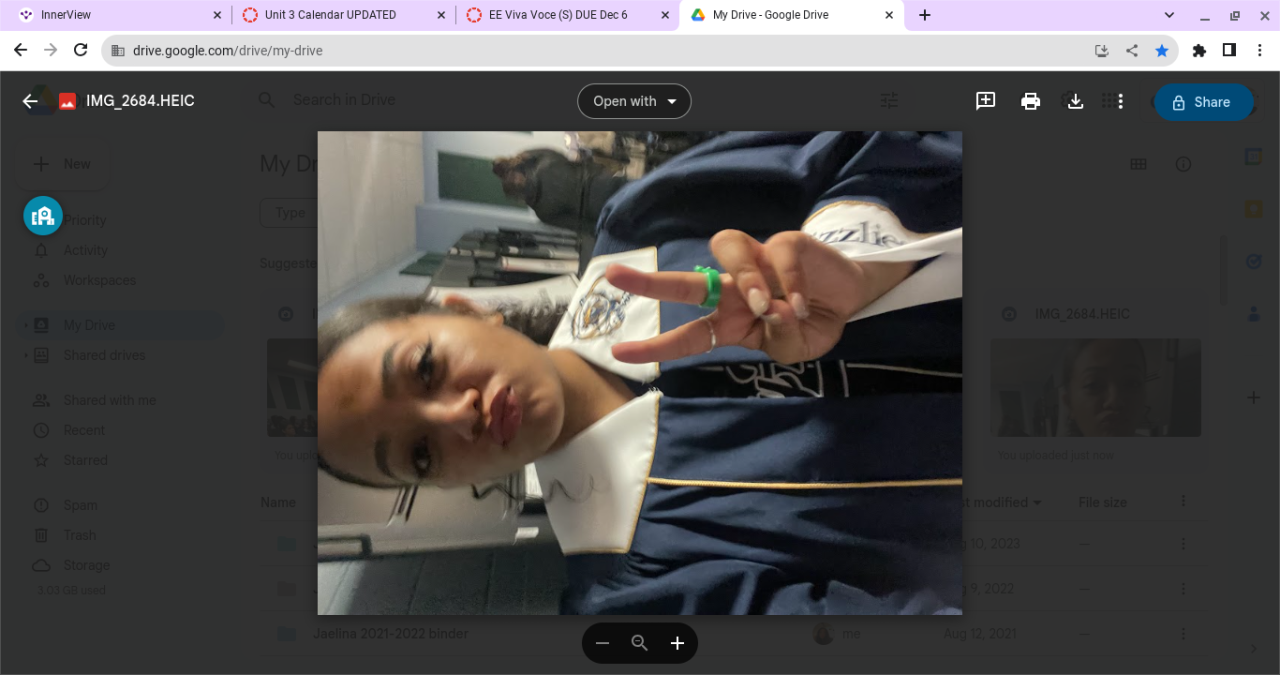Viewport: 1280px width, 675px height.
Task: Open Google Contacts side panel icon
Action: [x=1254, y=314]
